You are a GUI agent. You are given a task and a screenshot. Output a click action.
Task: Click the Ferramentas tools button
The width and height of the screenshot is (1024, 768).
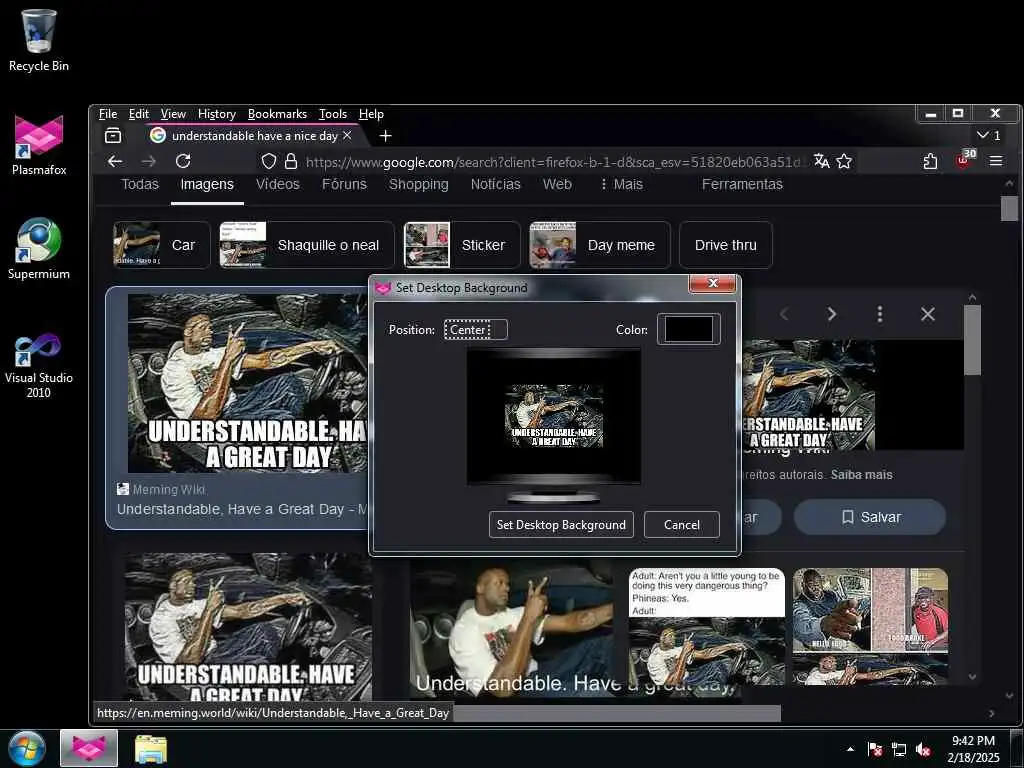click(x=742, y=184)
